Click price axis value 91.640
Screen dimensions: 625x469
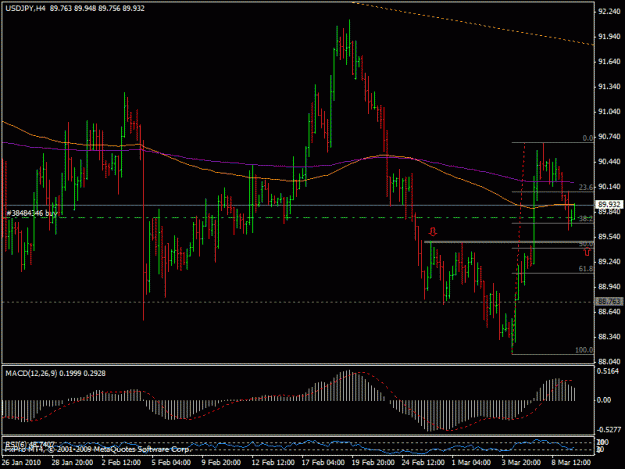[609, 61]
